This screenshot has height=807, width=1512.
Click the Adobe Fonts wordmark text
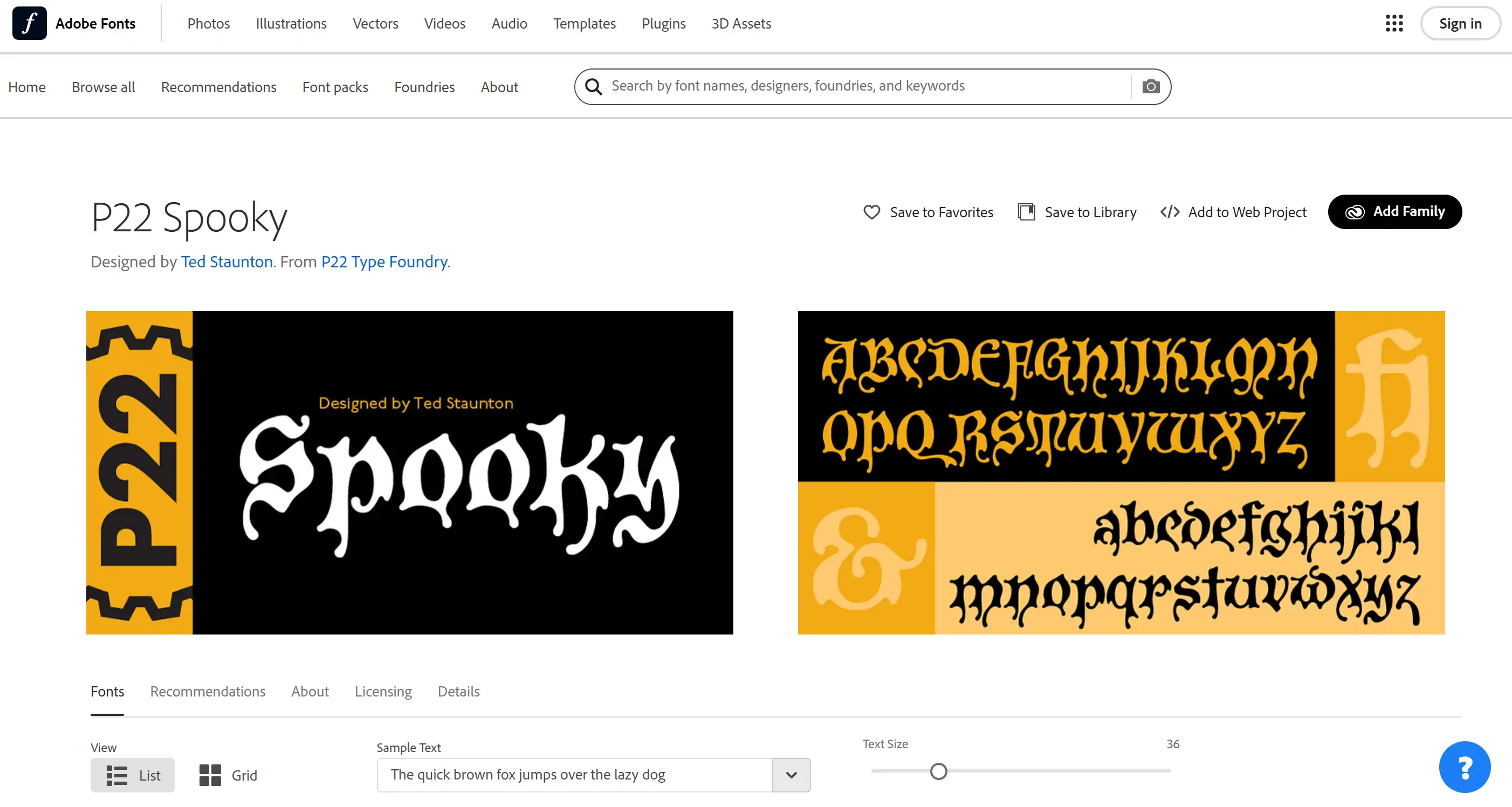[95, 24]
